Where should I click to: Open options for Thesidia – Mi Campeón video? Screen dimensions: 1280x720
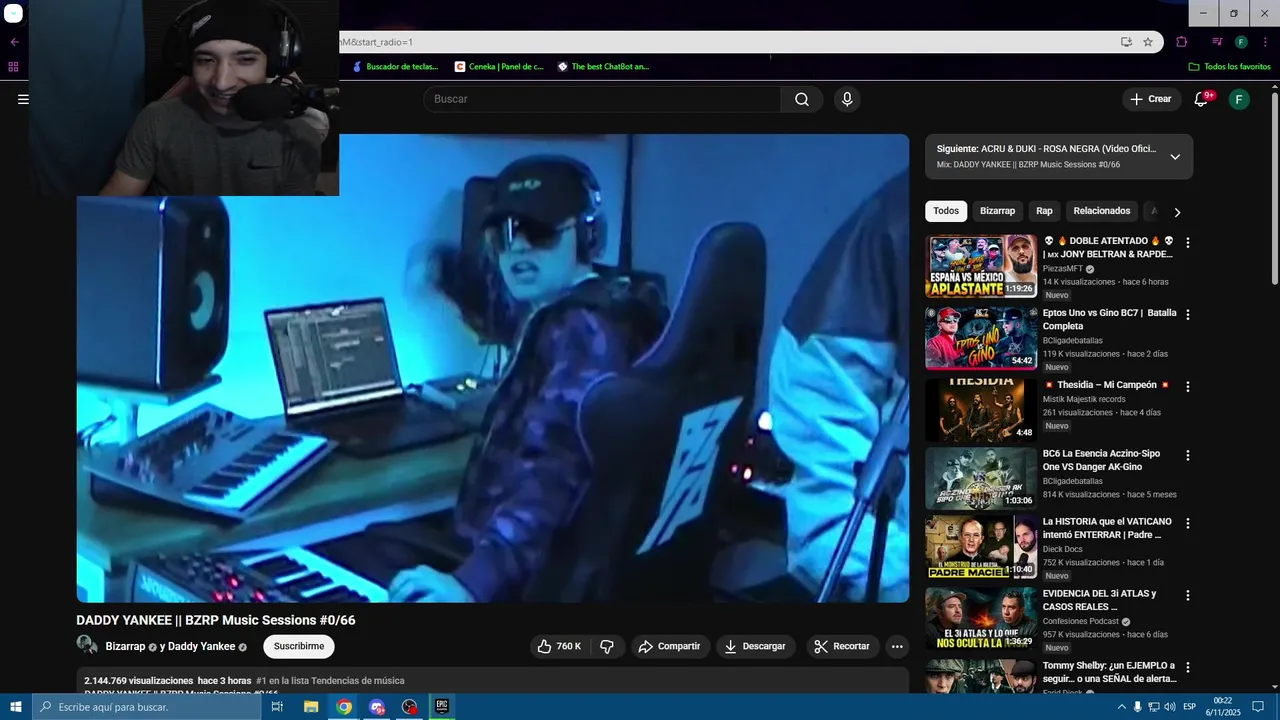tap(1188, 386)
